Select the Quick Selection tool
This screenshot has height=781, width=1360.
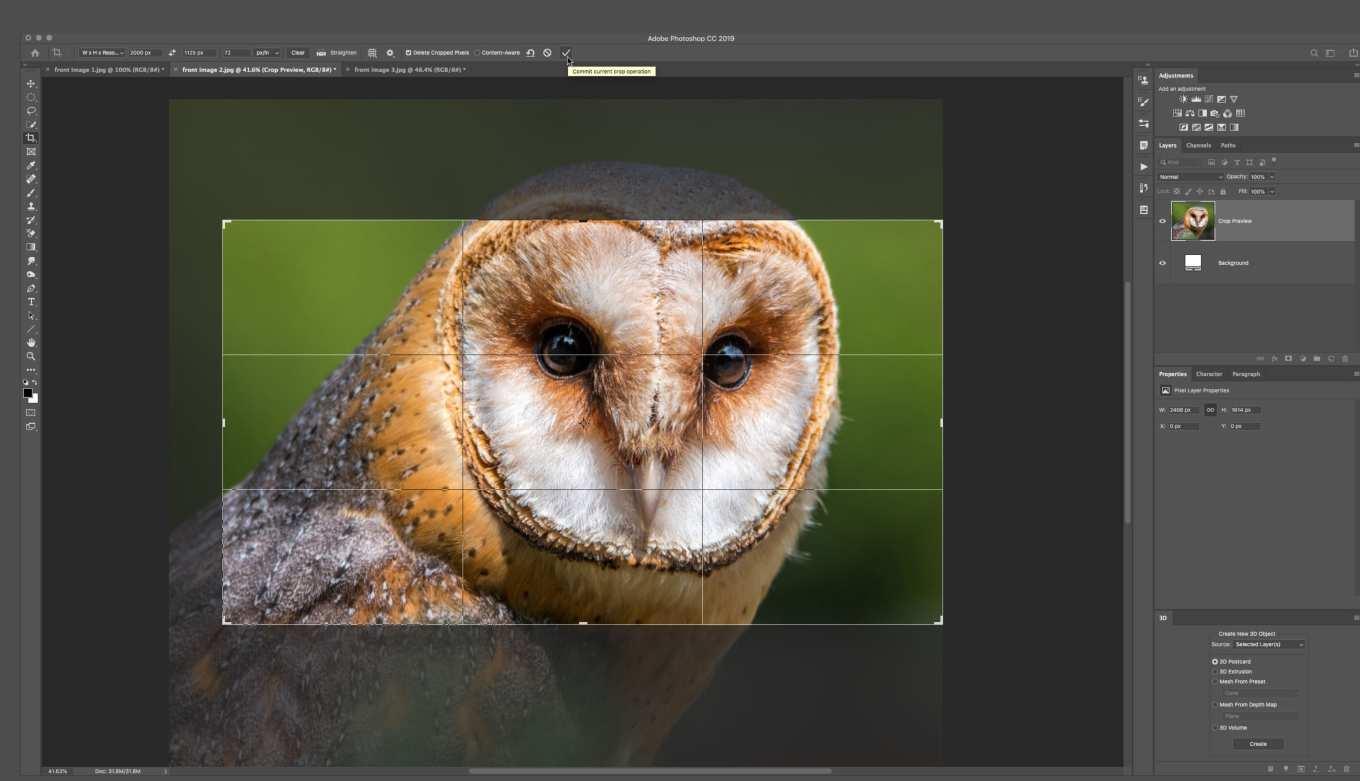coord(31,125)
